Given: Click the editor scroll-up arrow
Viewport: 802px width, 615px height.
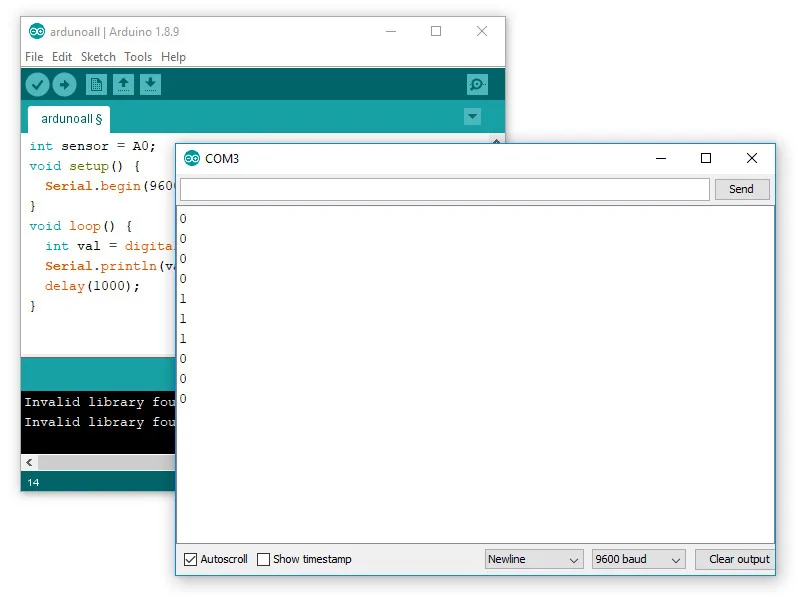Looking at the screenshot, I should (496, 140).
